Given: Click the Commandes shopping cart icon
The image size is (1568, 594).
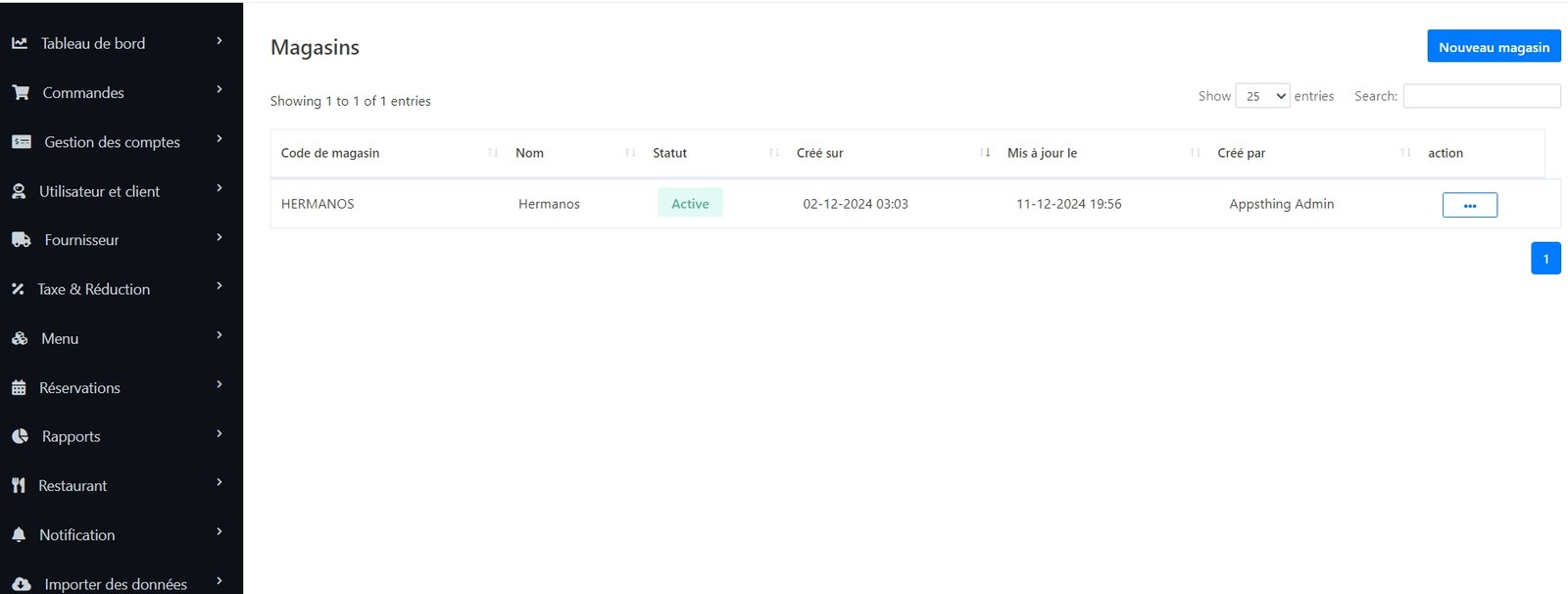Looking at the screenshot, I should tap(21, 93).
